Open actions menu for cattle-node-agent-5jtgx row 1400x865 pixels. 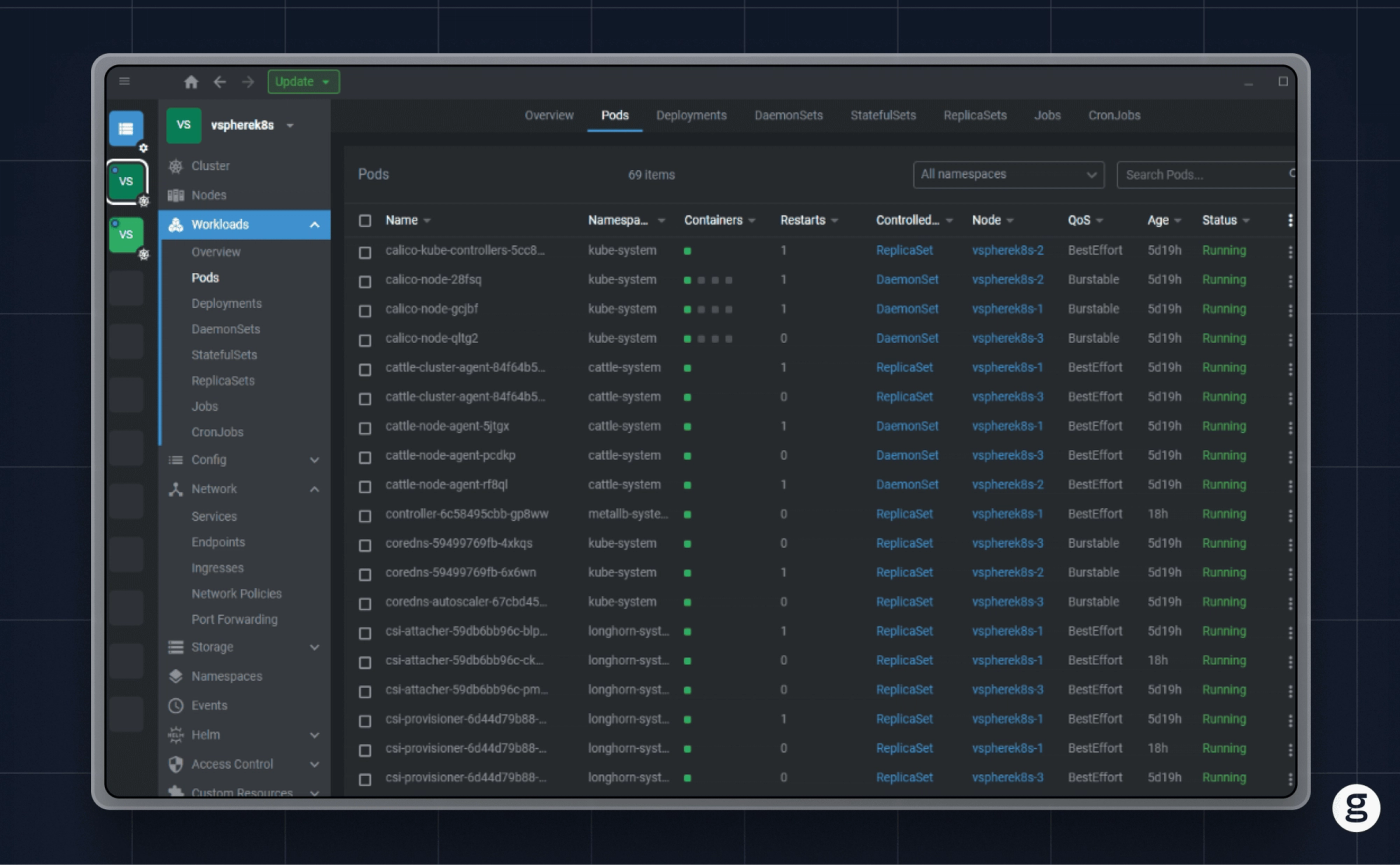pyautogui.click(x=1290, y=427)
